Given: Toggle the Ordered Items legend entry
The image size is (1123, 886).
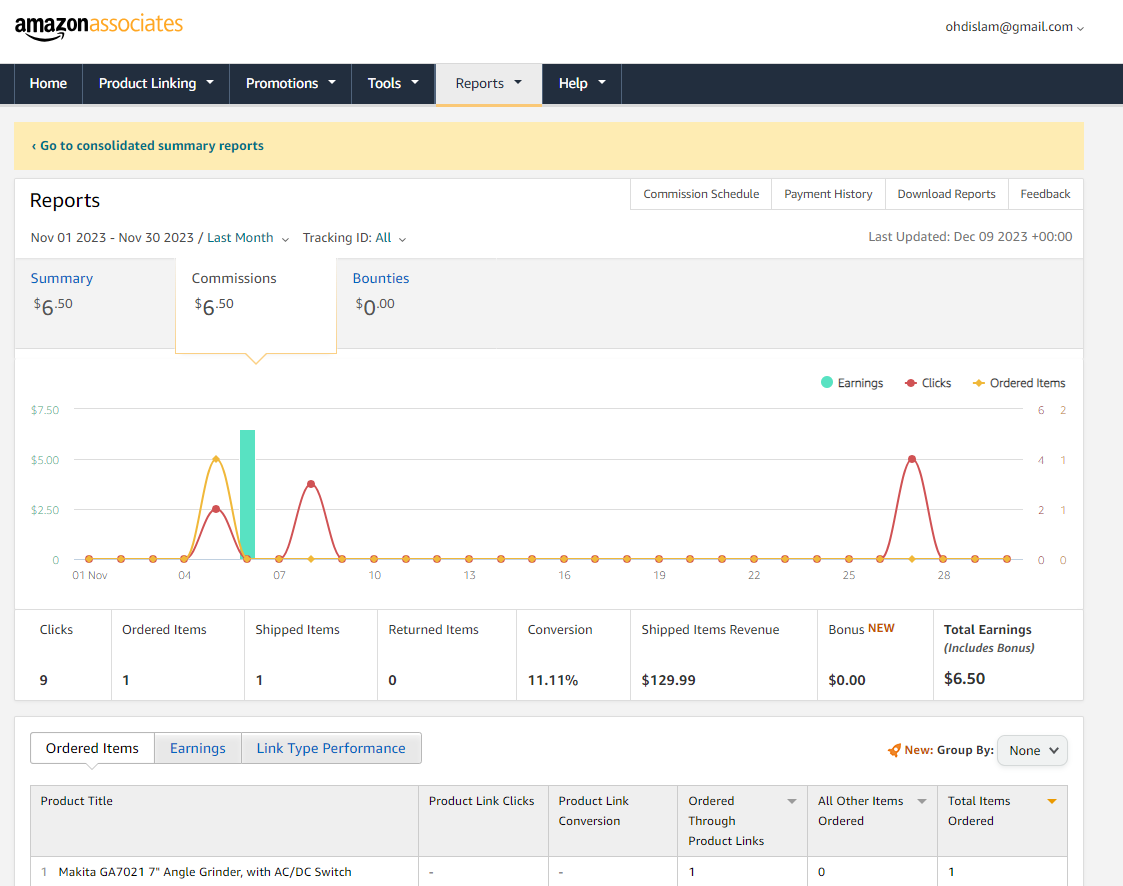Looking at the screenshot, I should click(1018, 383).
